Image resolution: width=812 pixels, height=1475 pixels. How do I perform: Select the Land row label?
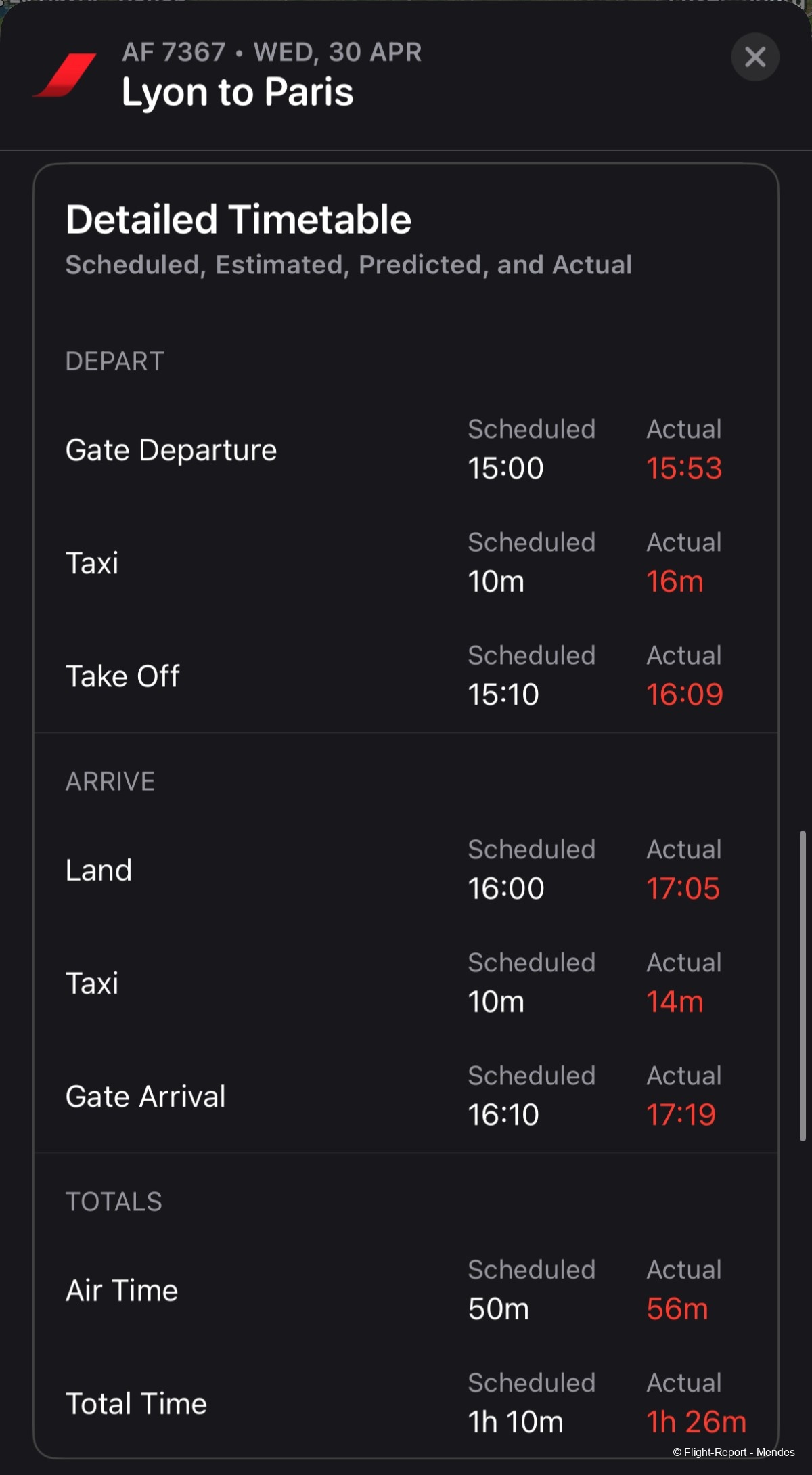pyautogui.click(x=99, y=870)
